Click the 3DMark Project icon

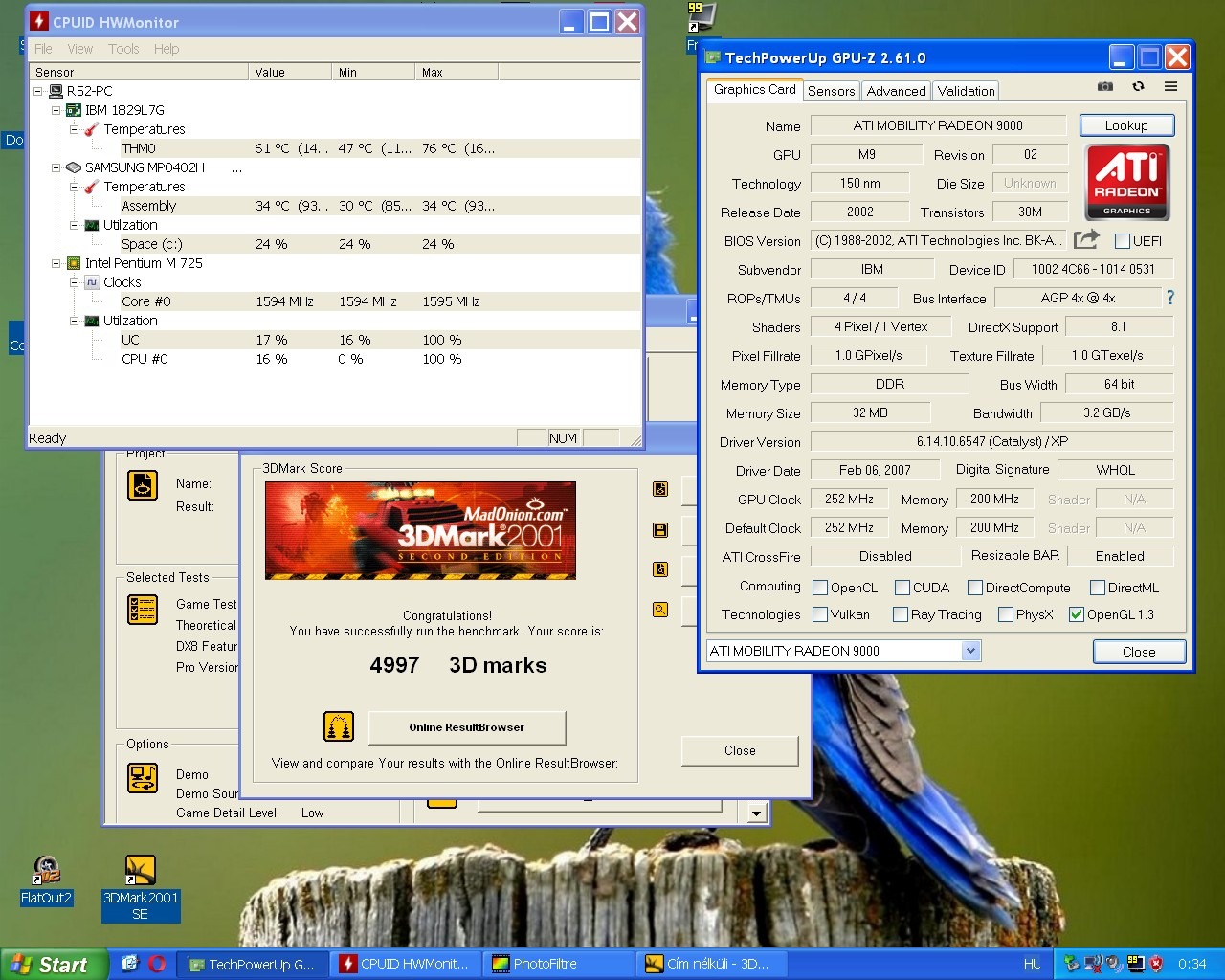point(143,485)
